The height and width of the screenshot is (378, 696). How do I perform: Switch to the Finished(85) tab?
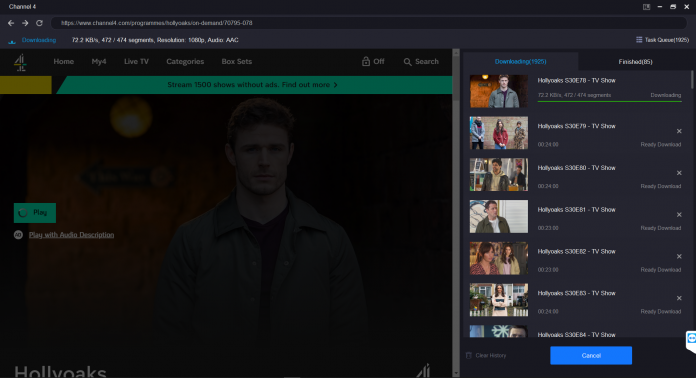635,62
